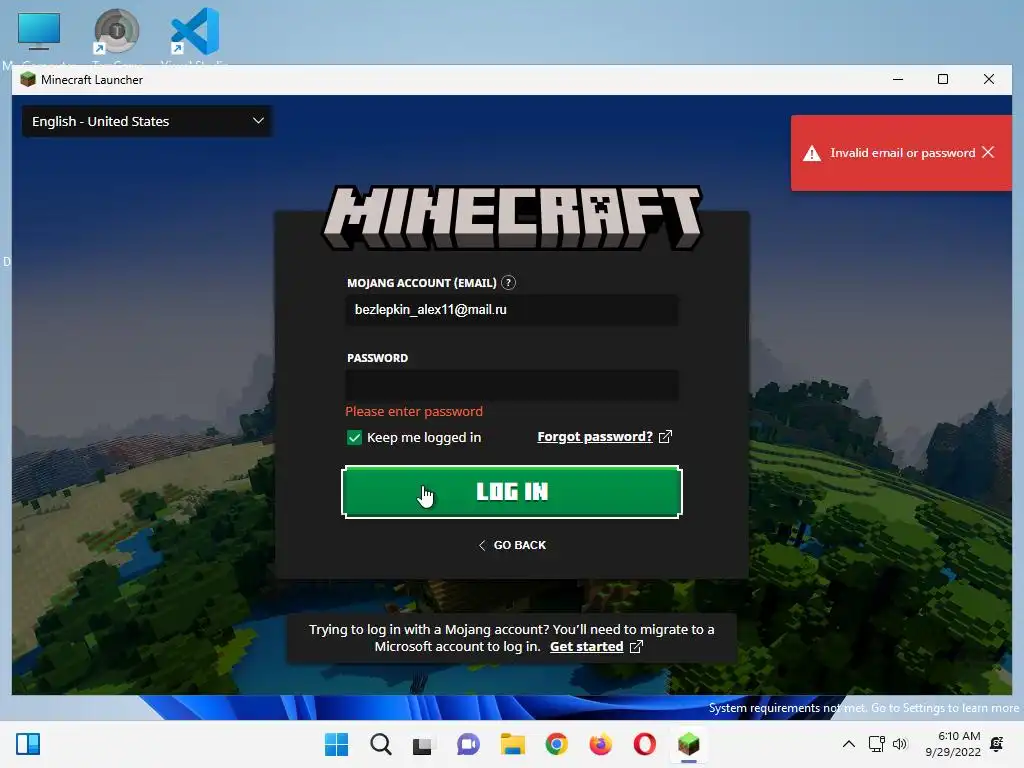Screen dimensions: 1024x768
Task: Open the Widgets panel on the taskbar
Action: pyautogui.click(x=28, y=744)
